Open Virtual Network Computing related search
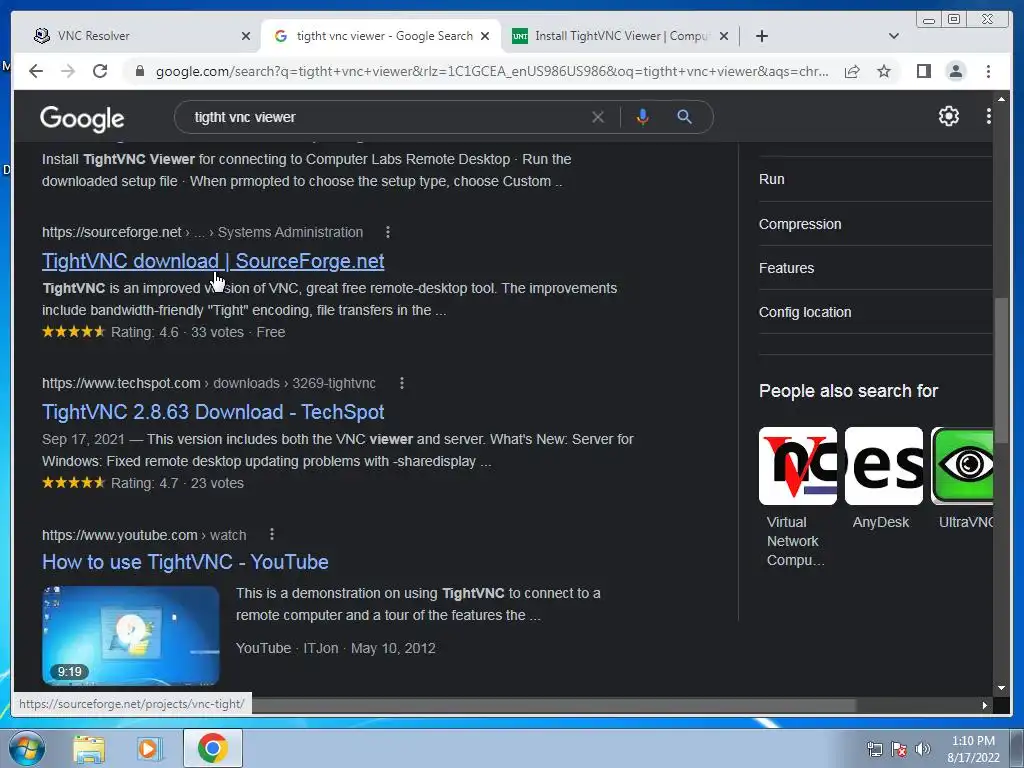 coord(797,498)
